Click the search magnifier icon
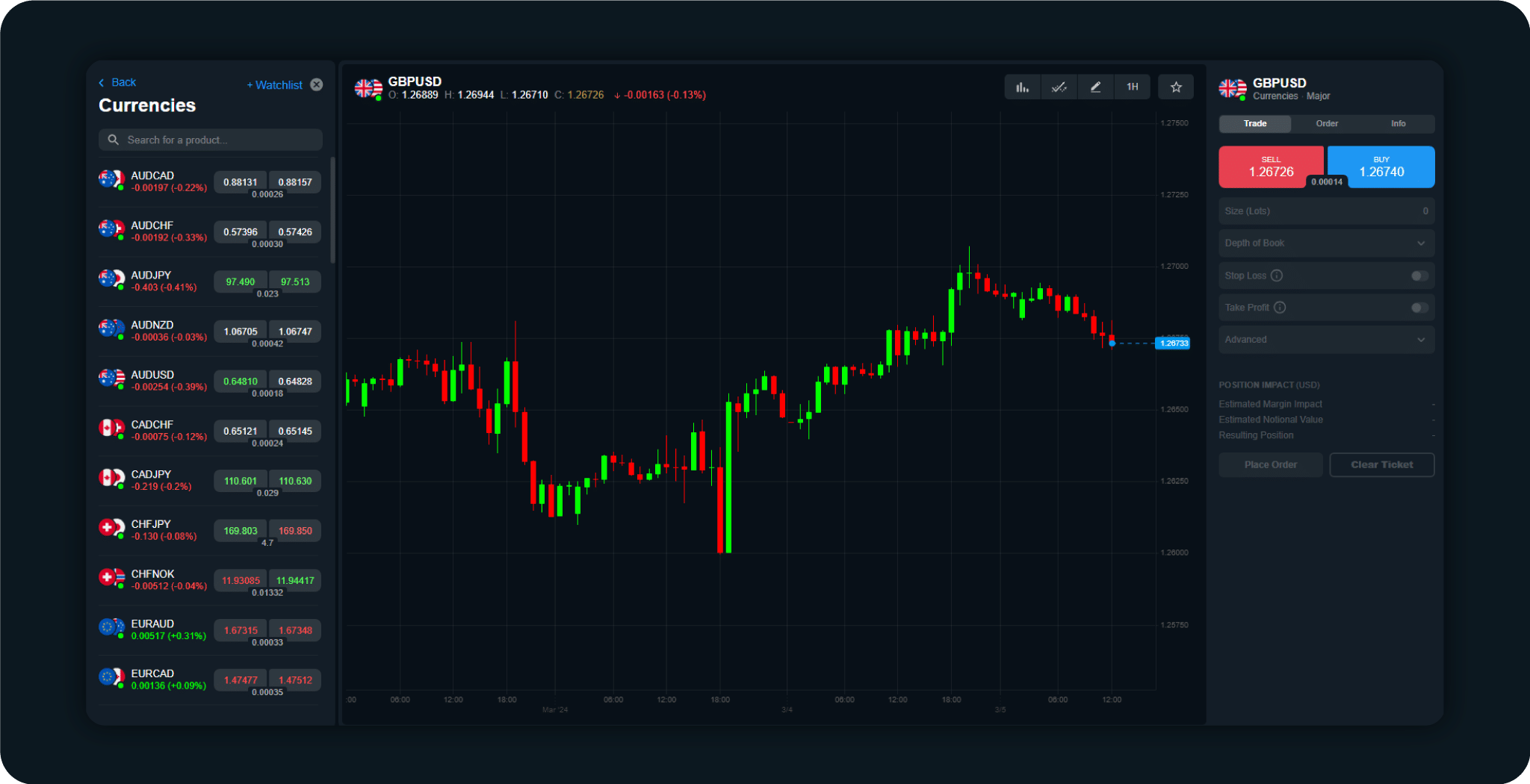This screenshot has height=784, width=1530. (x=114, y=140)
